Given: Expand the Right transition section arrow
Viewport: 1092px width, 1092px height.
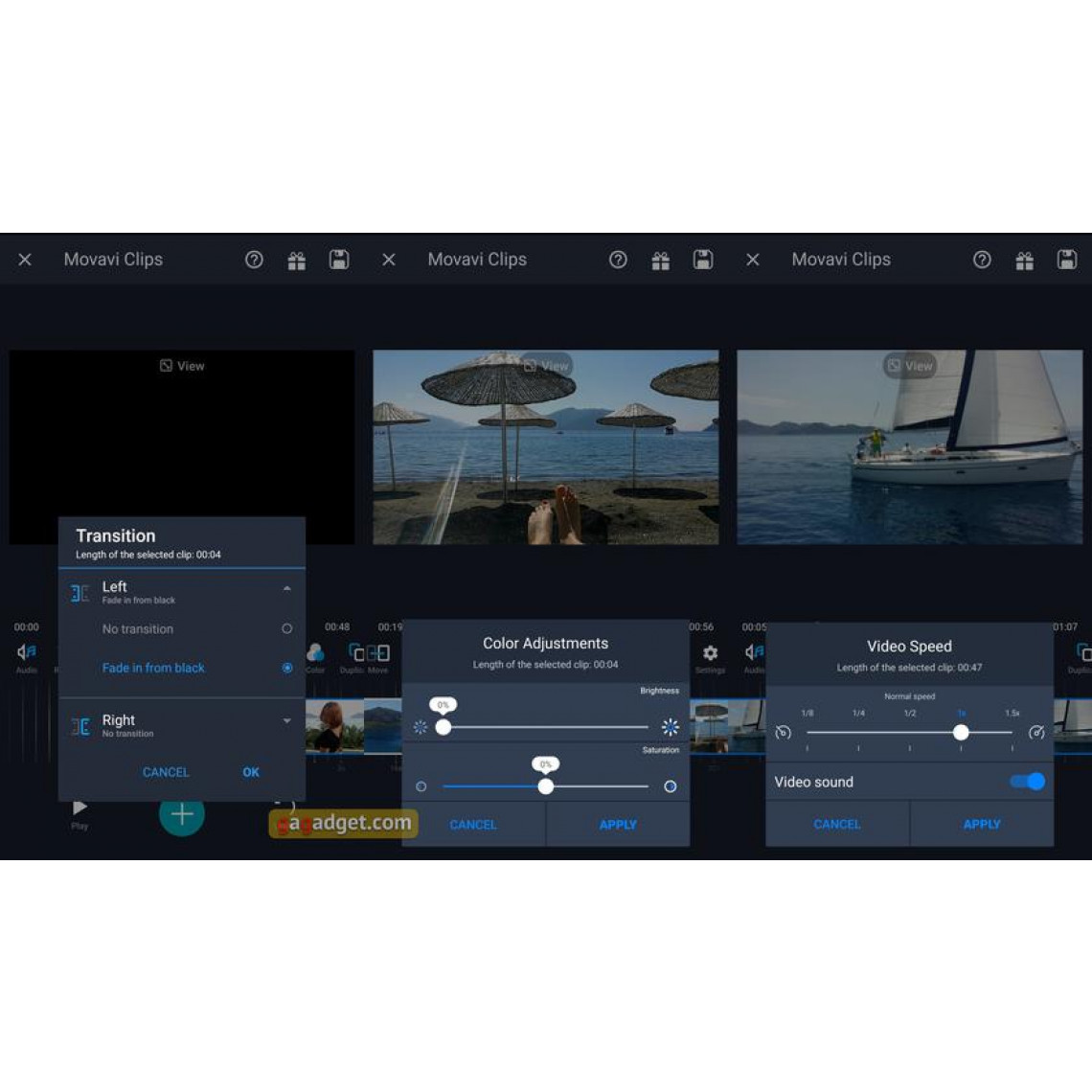Looking at the screenshot, I should (x=287, y=720).
